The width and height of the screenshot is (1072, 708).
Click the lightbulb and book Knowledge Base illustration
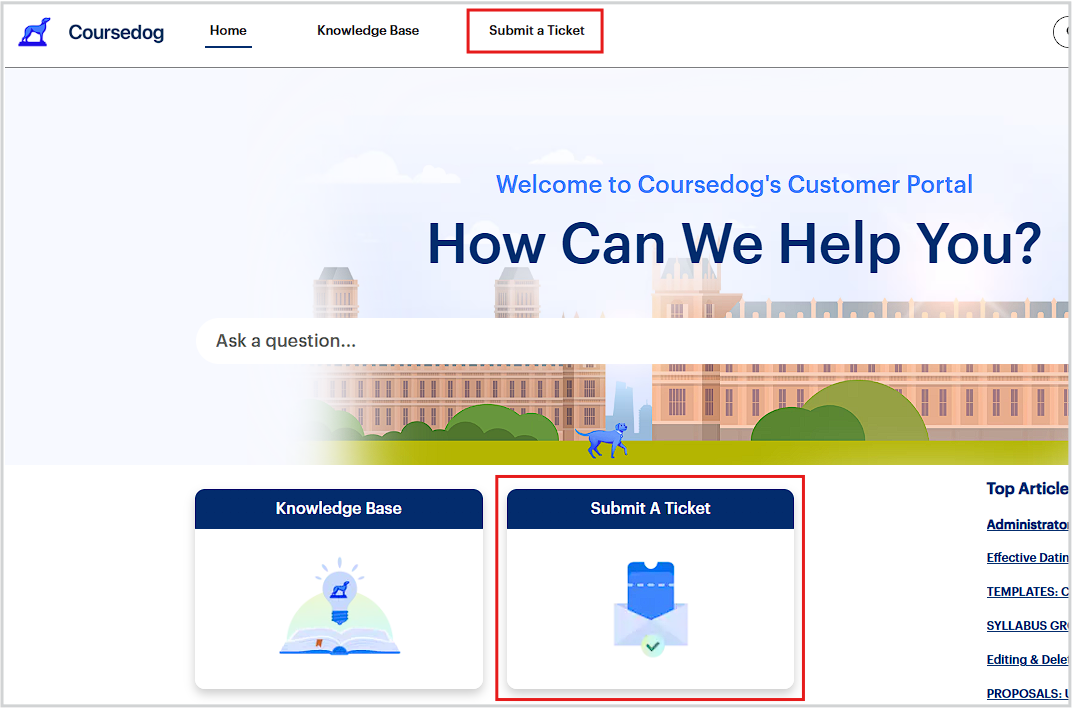pos(339,606)
